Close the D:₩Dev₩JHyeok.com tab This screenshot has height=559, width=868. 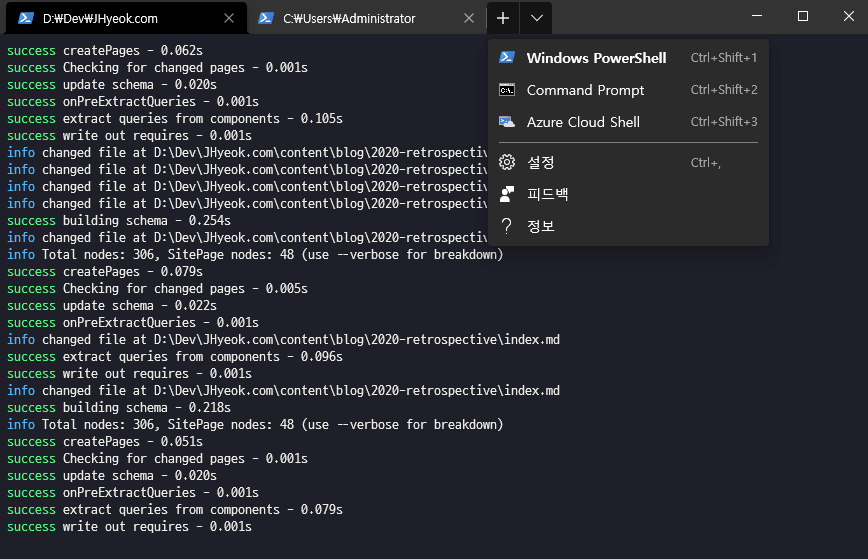point(229,18)
